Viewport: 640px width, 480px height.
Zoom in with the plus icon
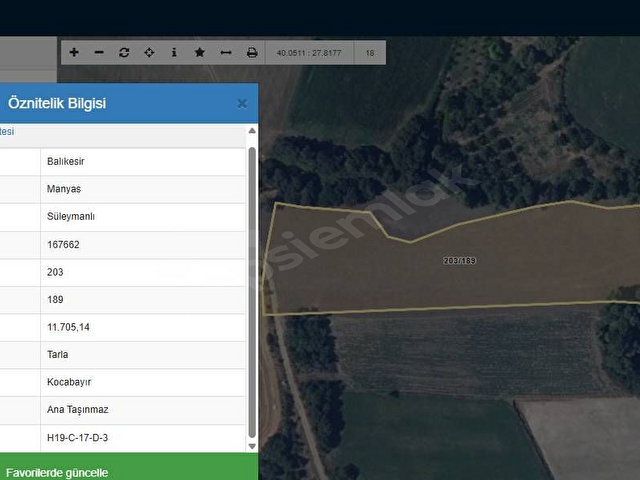coord(74,52)
